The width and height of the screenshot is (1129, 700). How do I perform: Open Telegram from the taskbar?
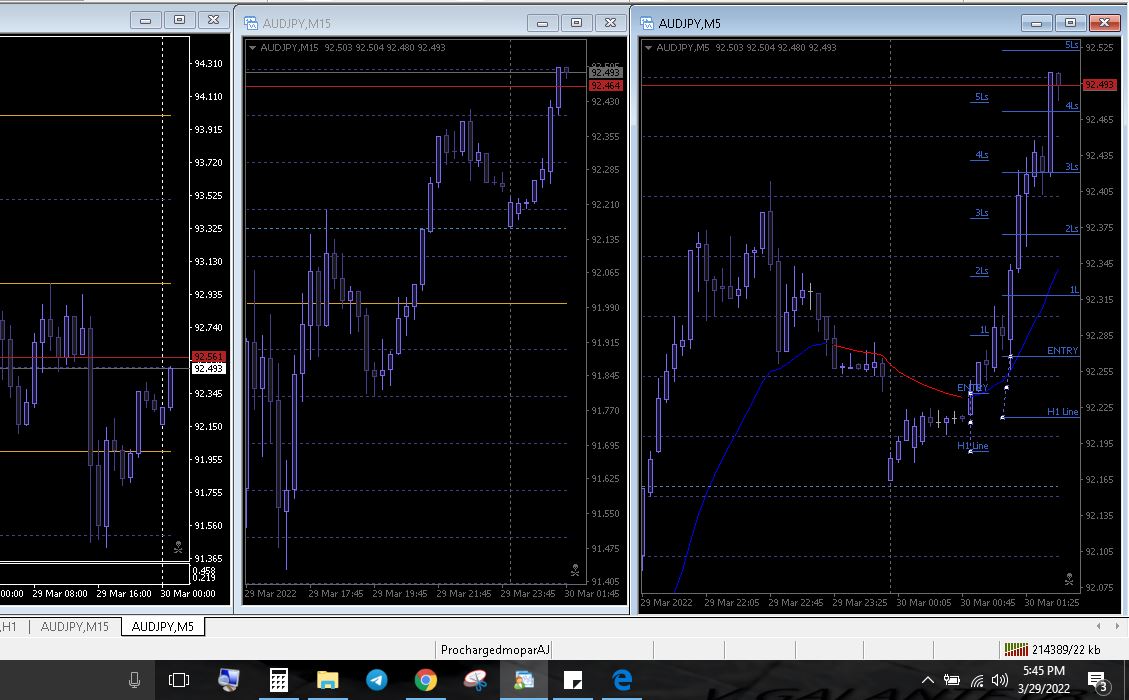(377, 680)
